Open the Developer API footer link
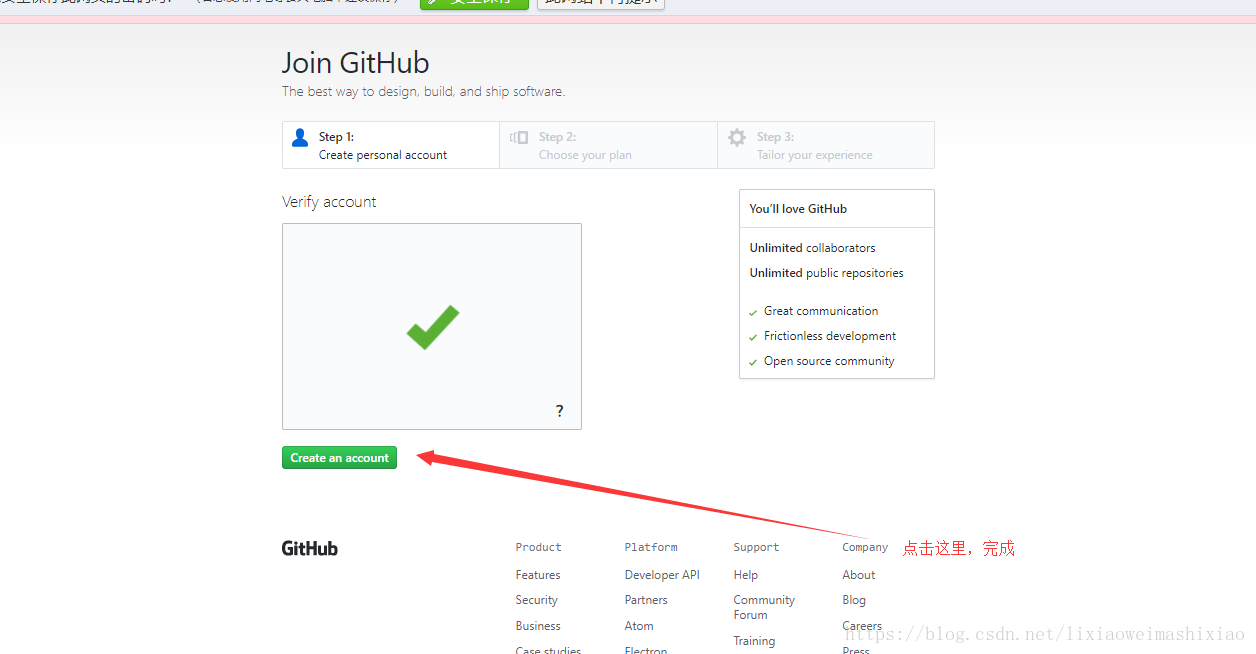 662,575
